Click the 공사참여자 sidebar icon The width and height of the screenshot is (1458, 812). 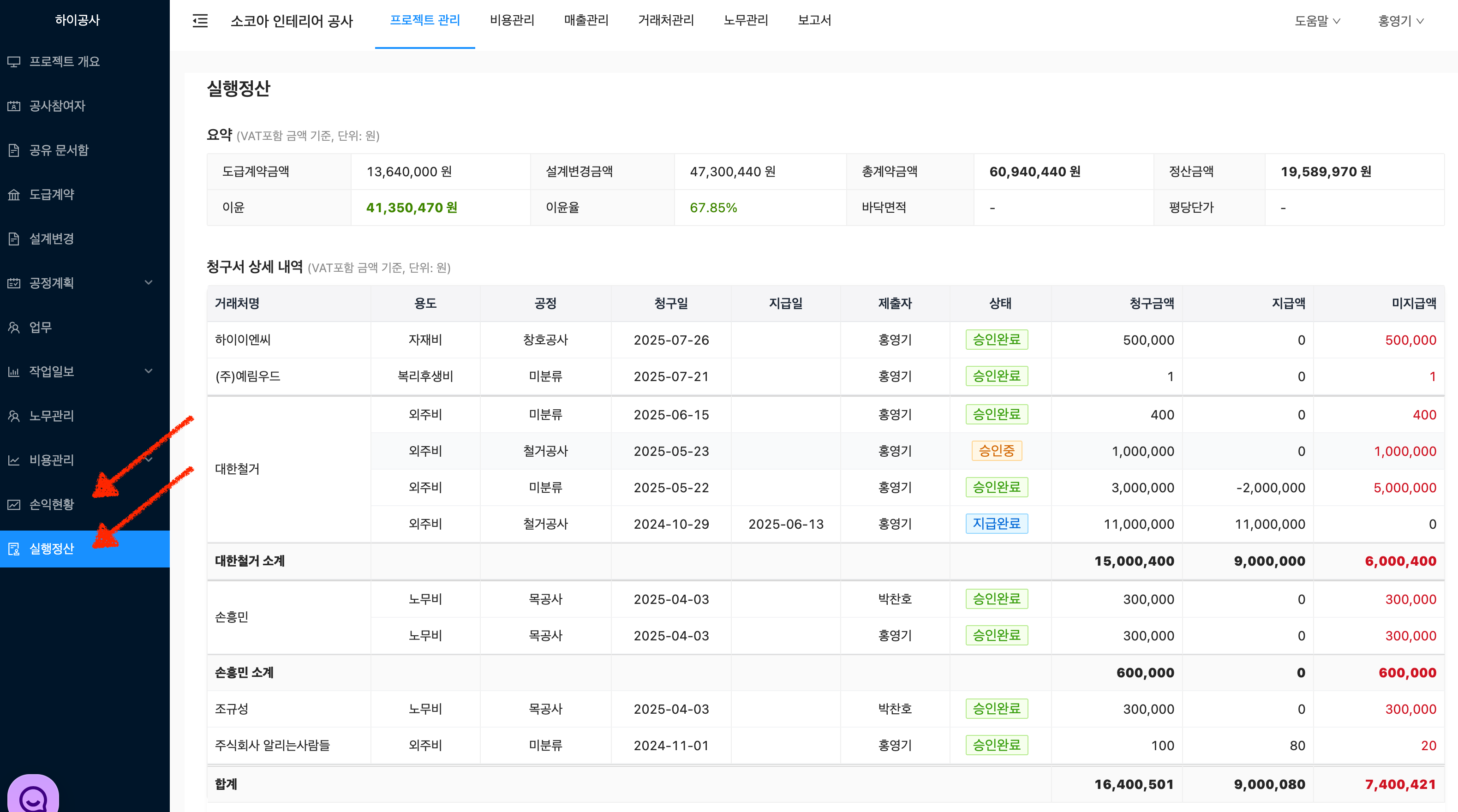[x=13, y=106]
